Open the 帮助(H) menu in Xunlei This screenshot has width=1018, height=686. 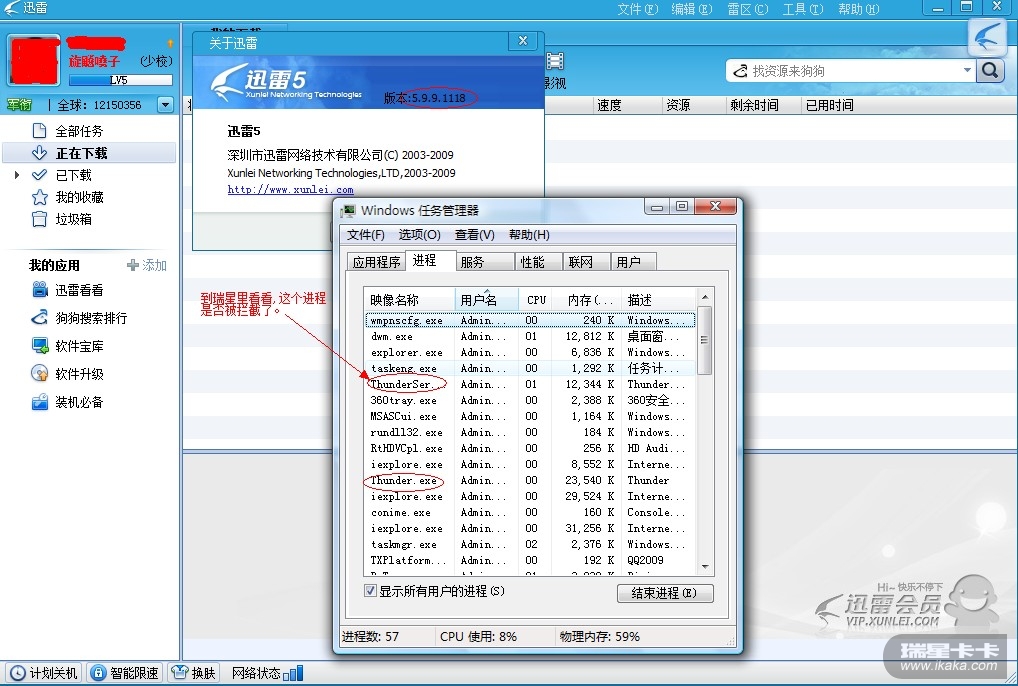pyautogui.click(x=858, y=9)
